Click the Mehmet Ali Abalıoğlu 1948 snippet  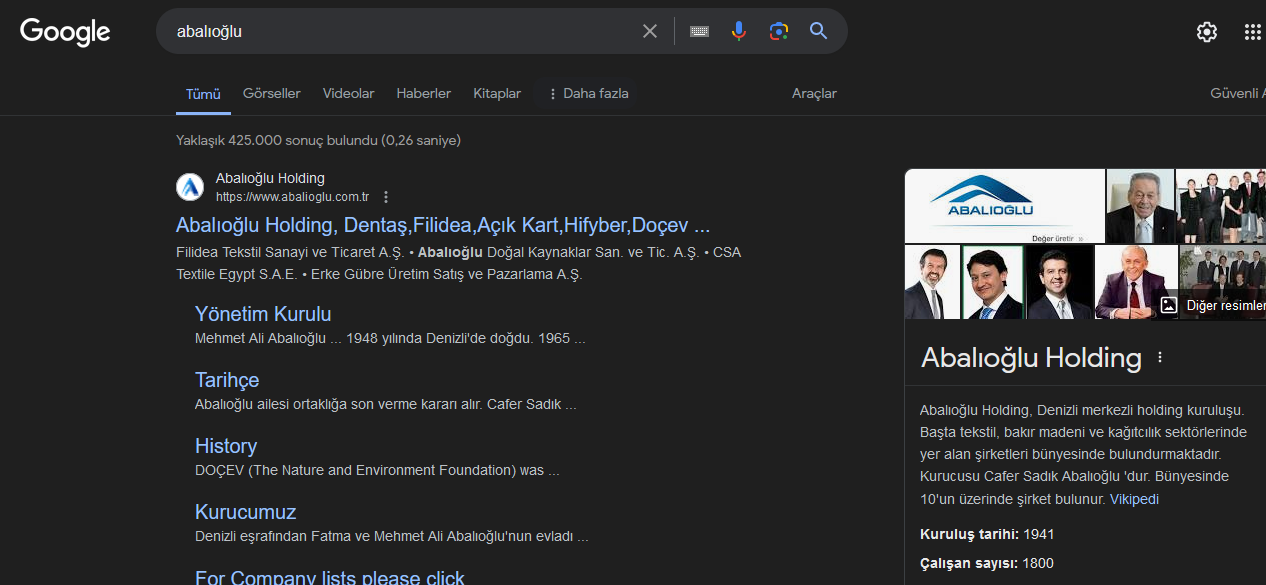click(390, 338)
